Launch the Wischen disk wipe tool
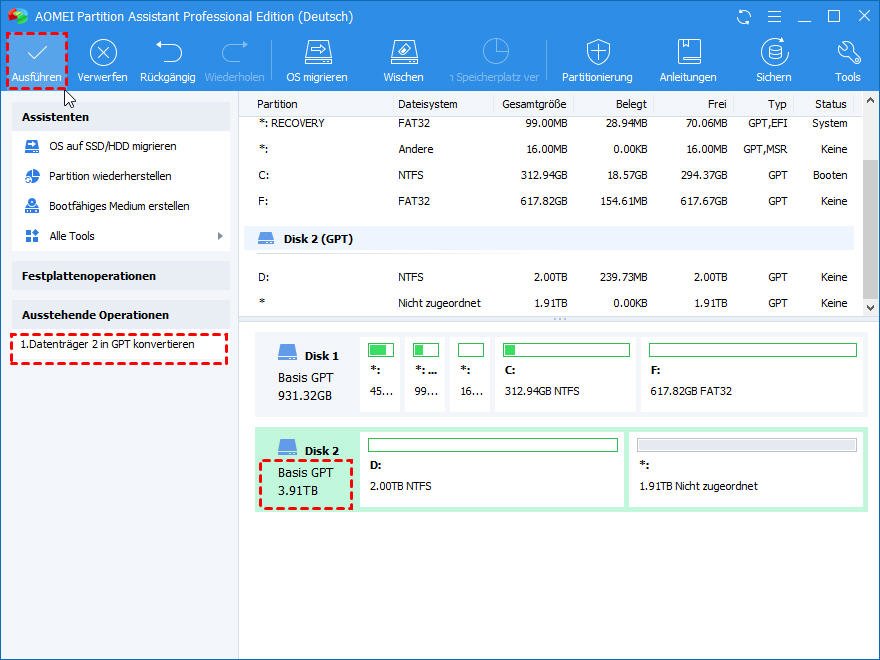Viewport: 880px width, 660px height. coord(404,52)
